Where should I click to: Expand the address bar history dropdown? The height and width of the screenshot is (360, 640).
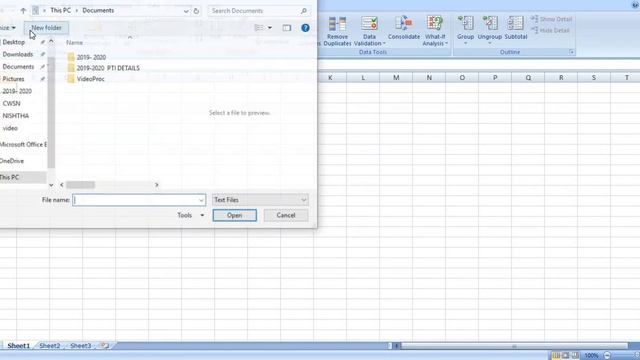[186, 11]
